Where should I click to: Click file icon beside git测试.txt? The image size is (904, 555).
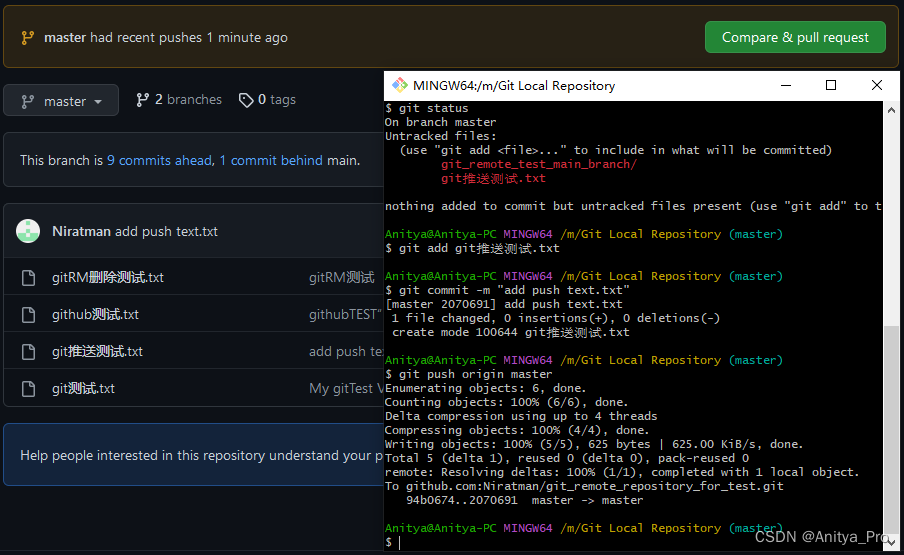(28, 388)
